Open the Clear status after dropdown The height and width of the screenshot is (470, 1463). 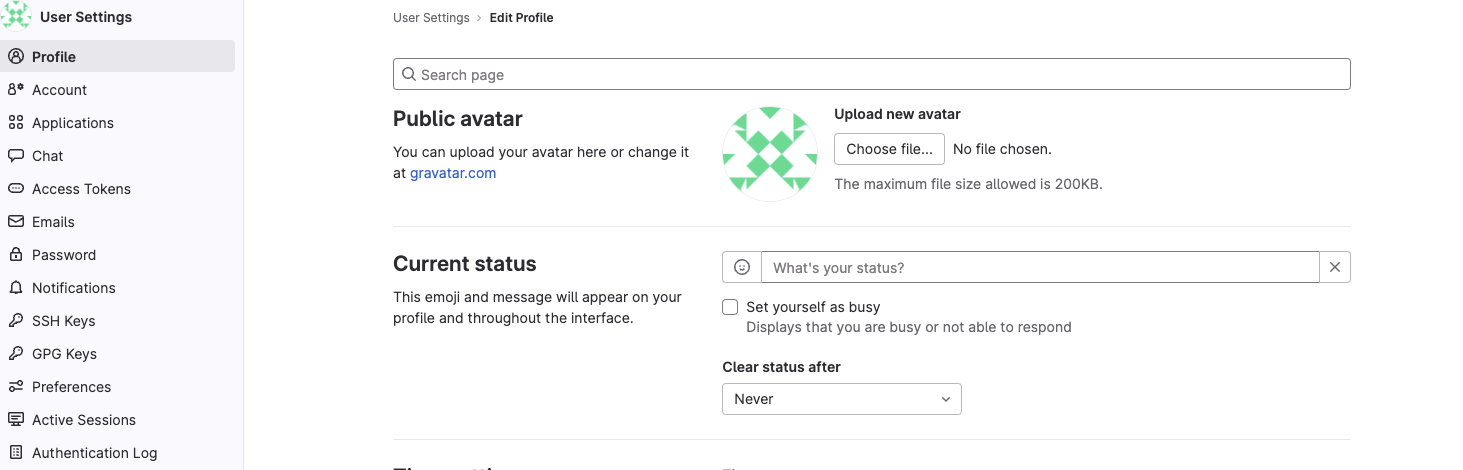tap(841, 399)
